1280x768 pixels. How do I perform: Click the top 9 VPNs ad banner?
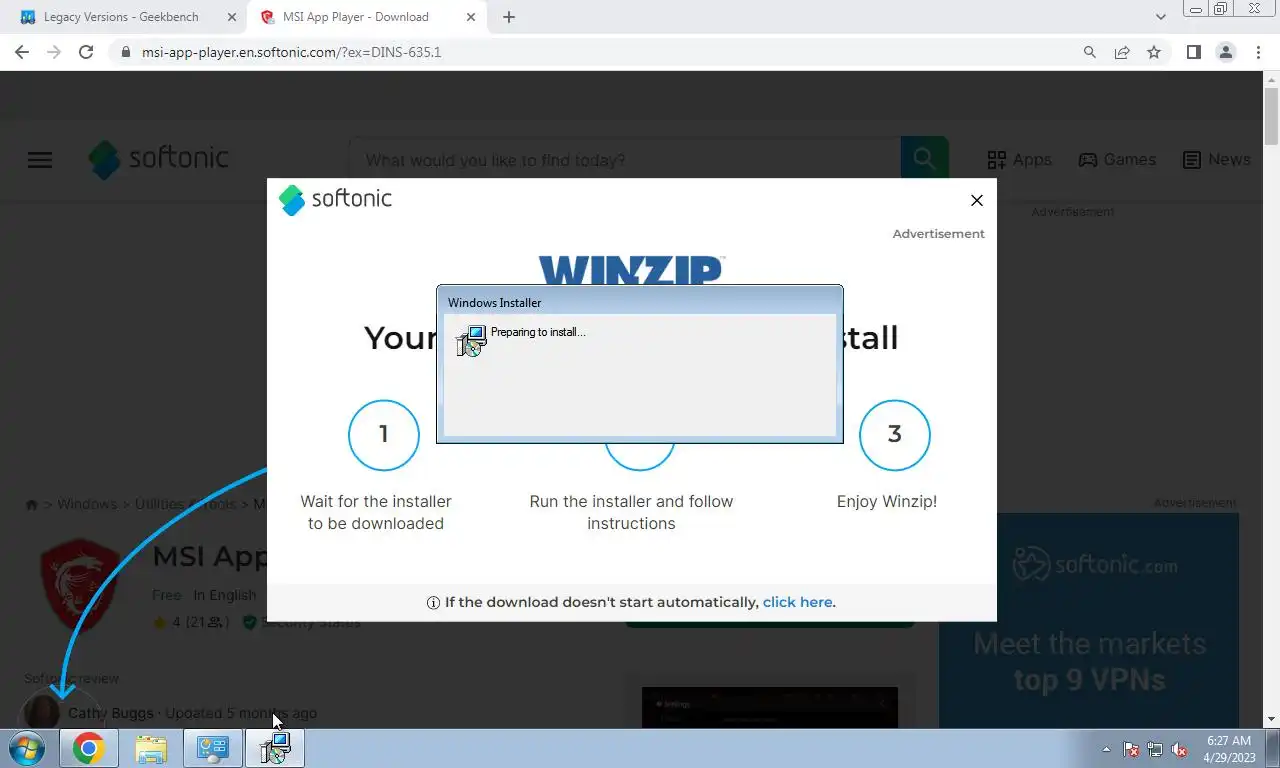coord(1089,621)
